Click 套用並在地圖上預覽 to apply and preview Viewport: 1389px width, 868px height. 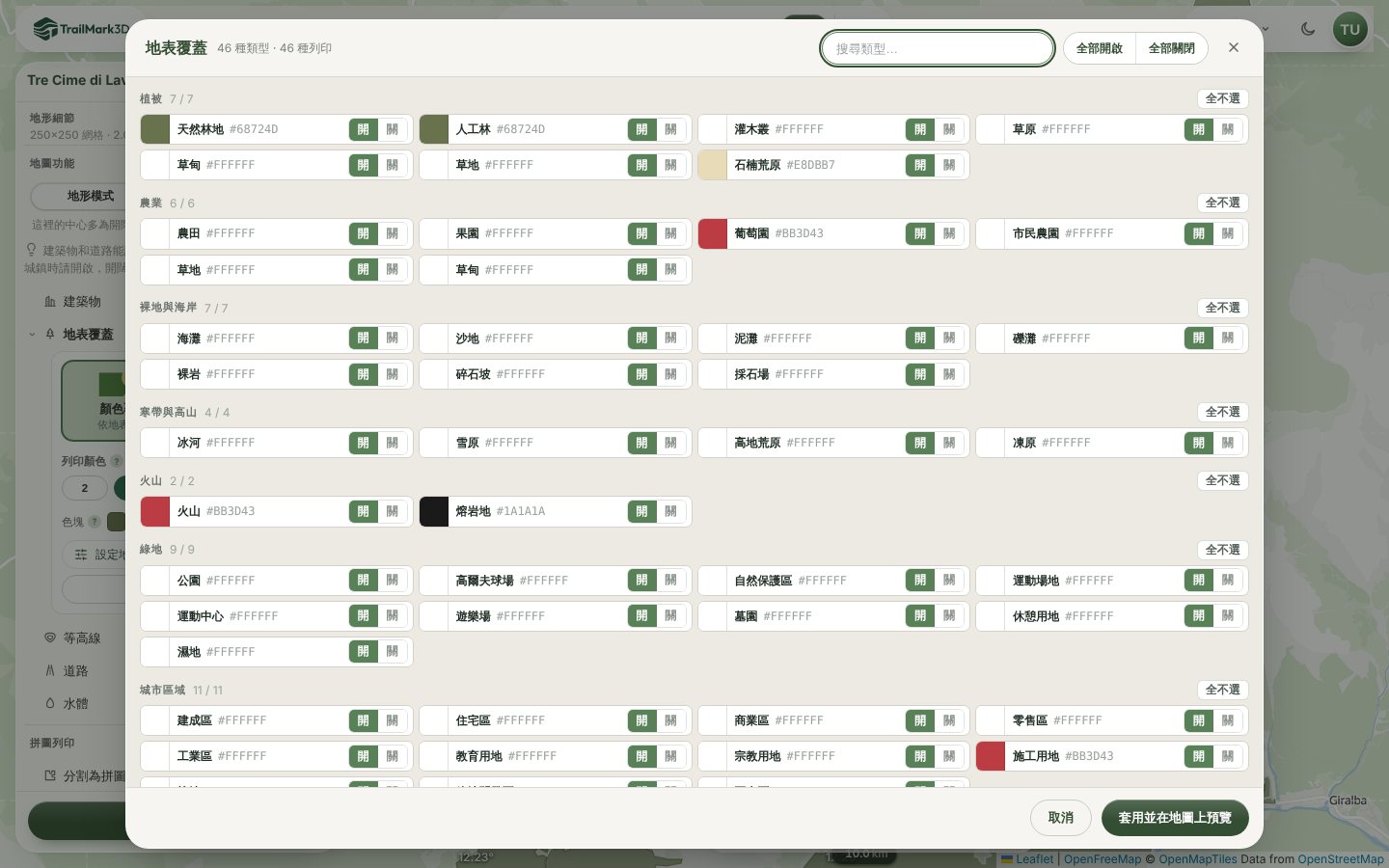pos(1175,818)
